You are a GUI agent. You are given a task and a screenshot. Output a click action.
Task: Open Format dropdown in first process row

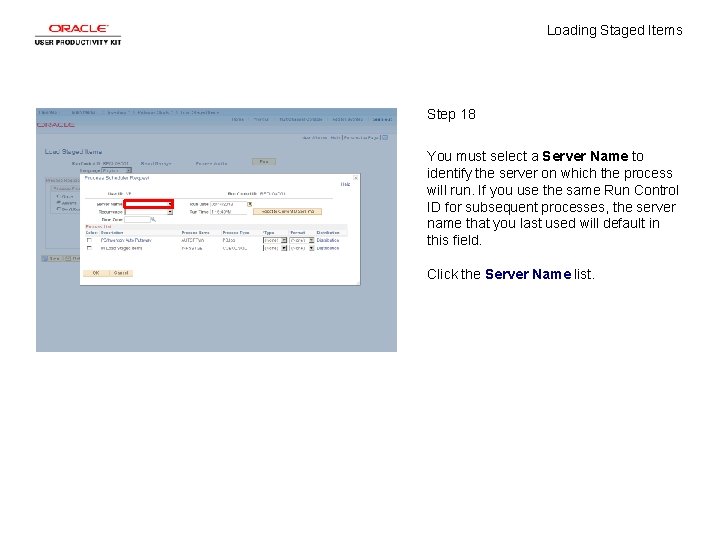click(x=302, y=240)
